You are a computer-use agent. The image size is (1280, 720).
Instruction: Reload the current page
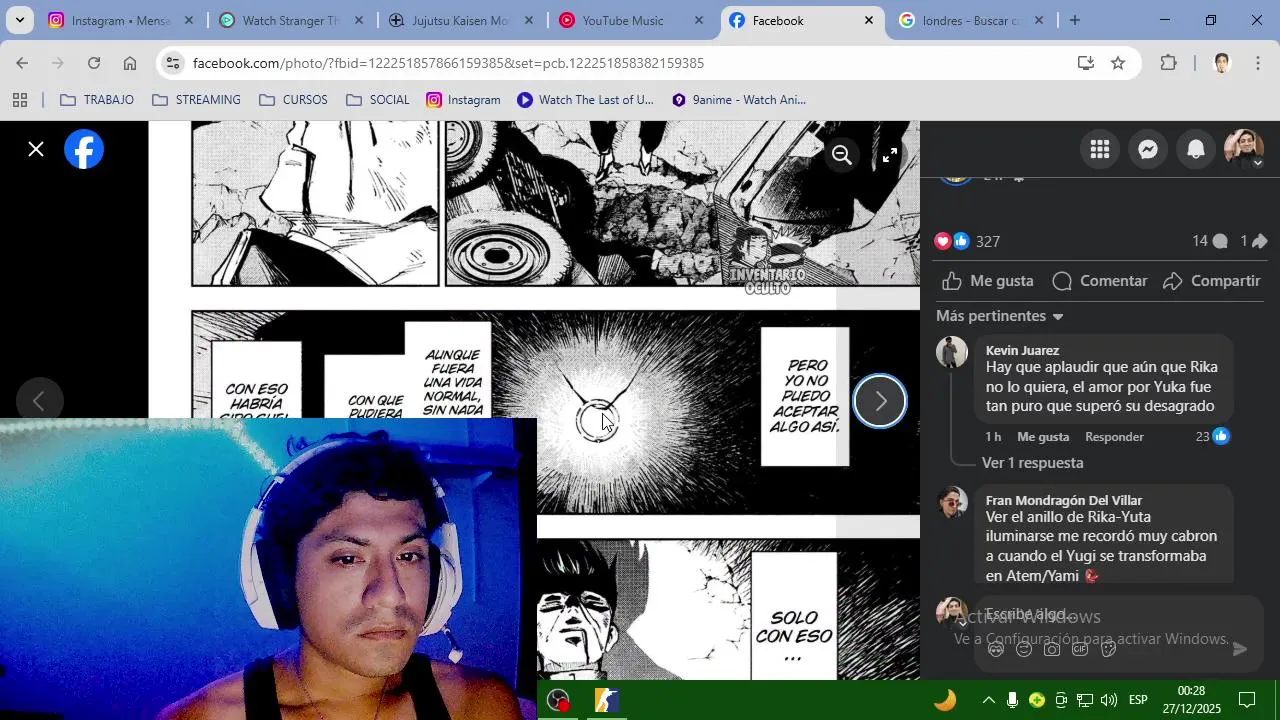point(93,63)
